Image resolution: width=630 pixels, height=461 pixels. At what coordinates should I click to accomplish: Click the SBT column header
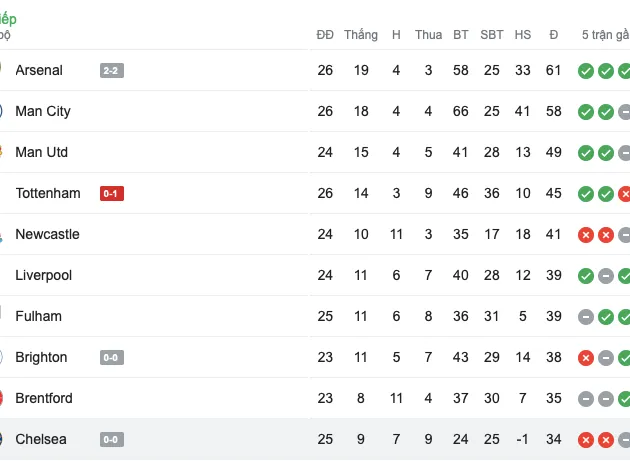coord(492,35)
